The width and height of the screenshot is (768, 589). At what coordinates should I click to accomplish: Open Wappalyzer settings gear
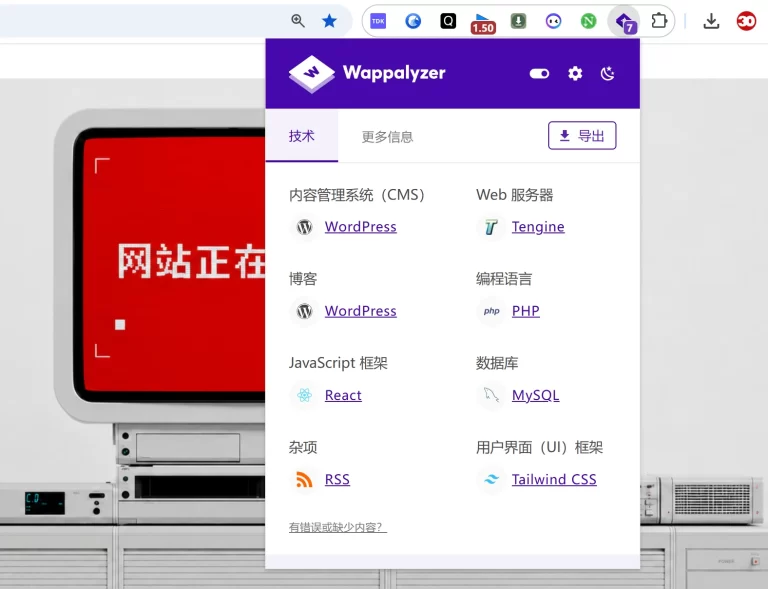pos(575,73)
